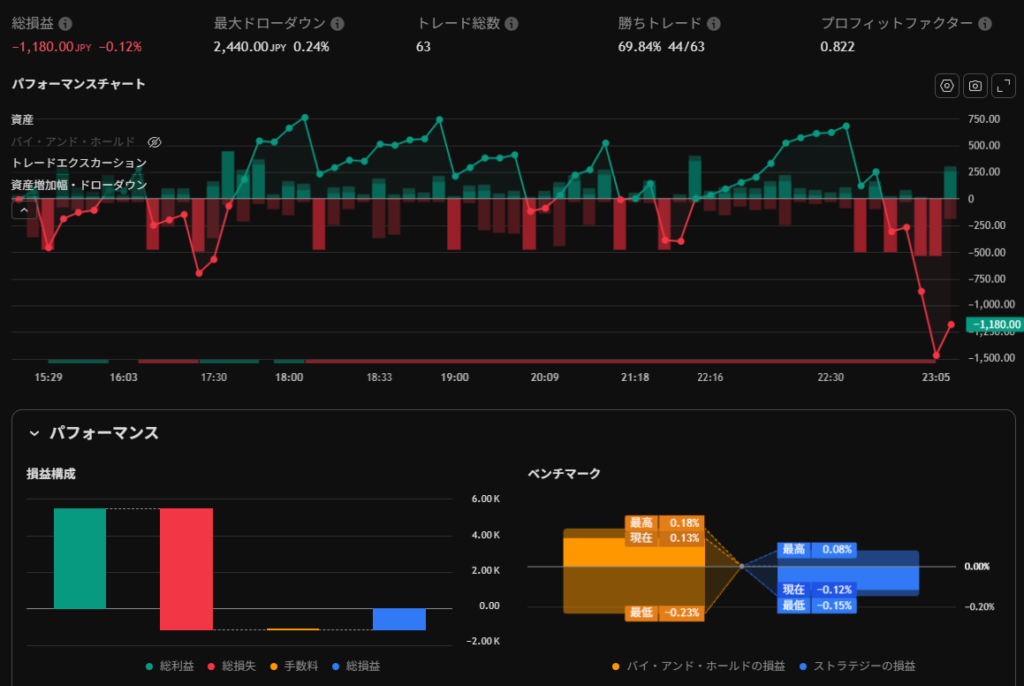This screenshot has height=686, width=1024.
Task: Select 総利益 legend item in 損益構成
Action: pyautogui.click(x=172, y=665)
